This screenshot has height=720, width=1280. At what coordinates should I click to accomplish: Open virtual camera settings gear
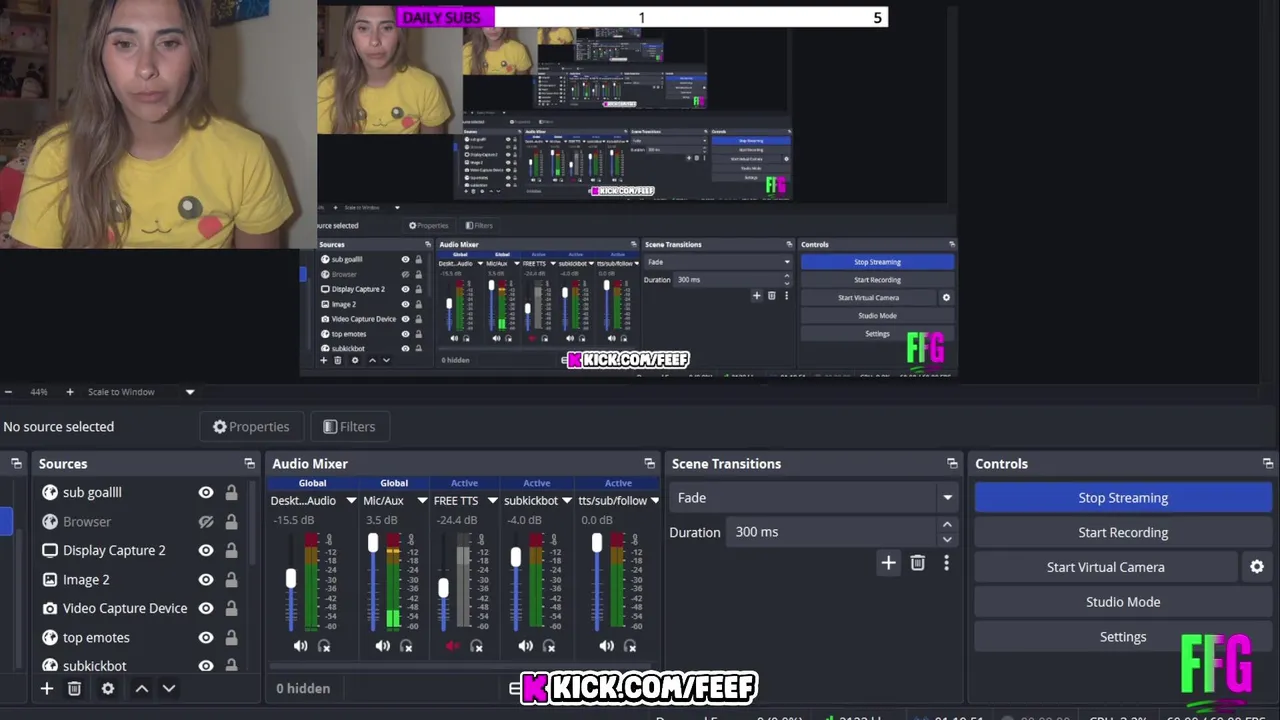(x=1257, y=567)
